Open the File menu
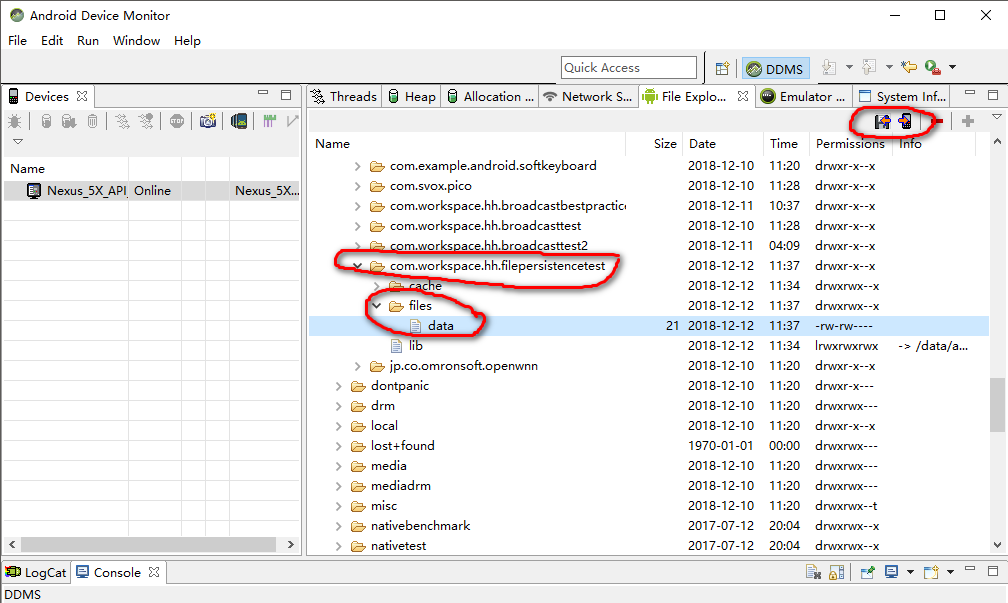Image resolution: width=1008 pixels, height=603 pixels. (17, 40)
